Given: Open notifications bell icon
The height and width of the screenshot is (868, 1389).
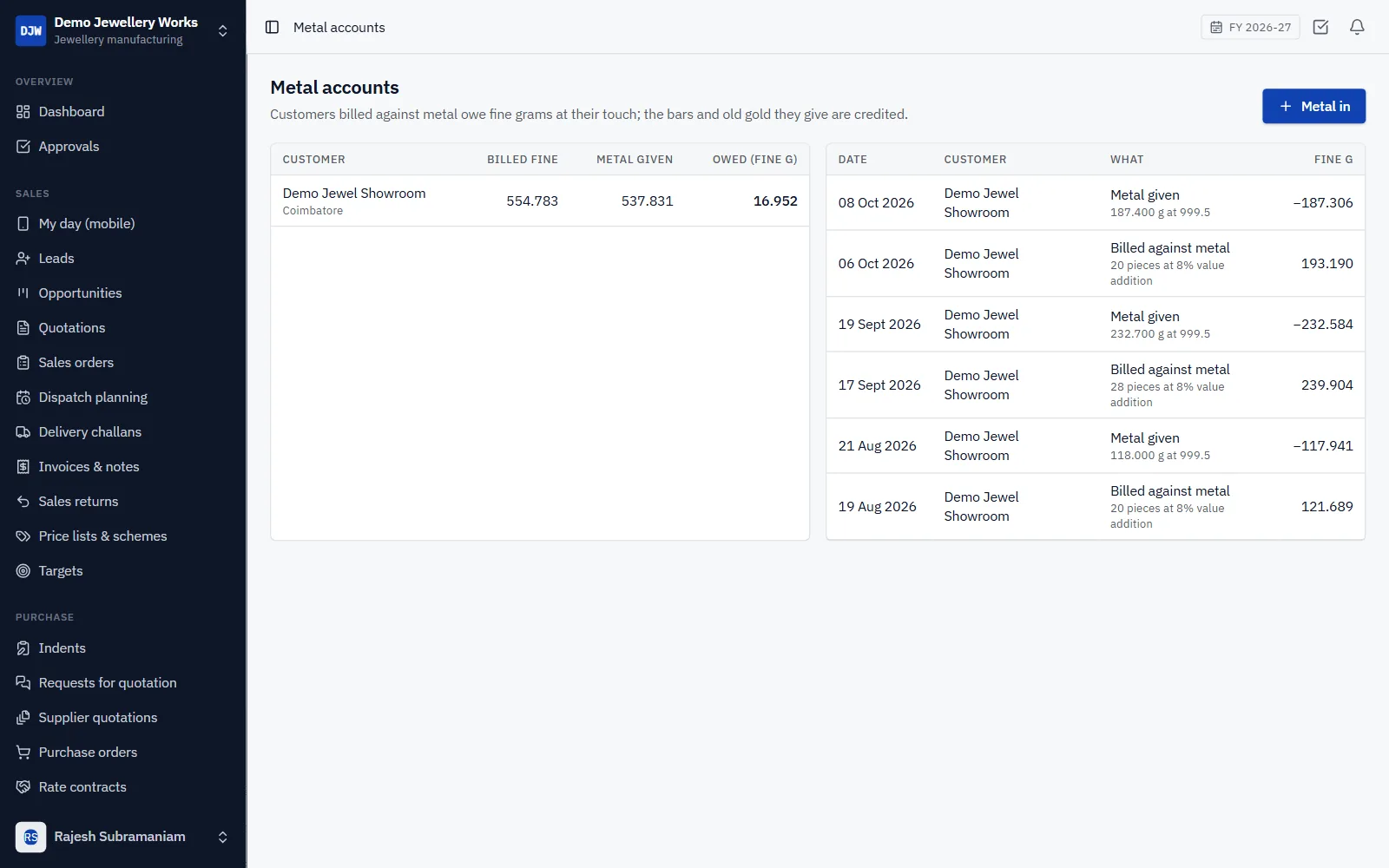Looking at the screenshot, I should (x=1357, y=28).
